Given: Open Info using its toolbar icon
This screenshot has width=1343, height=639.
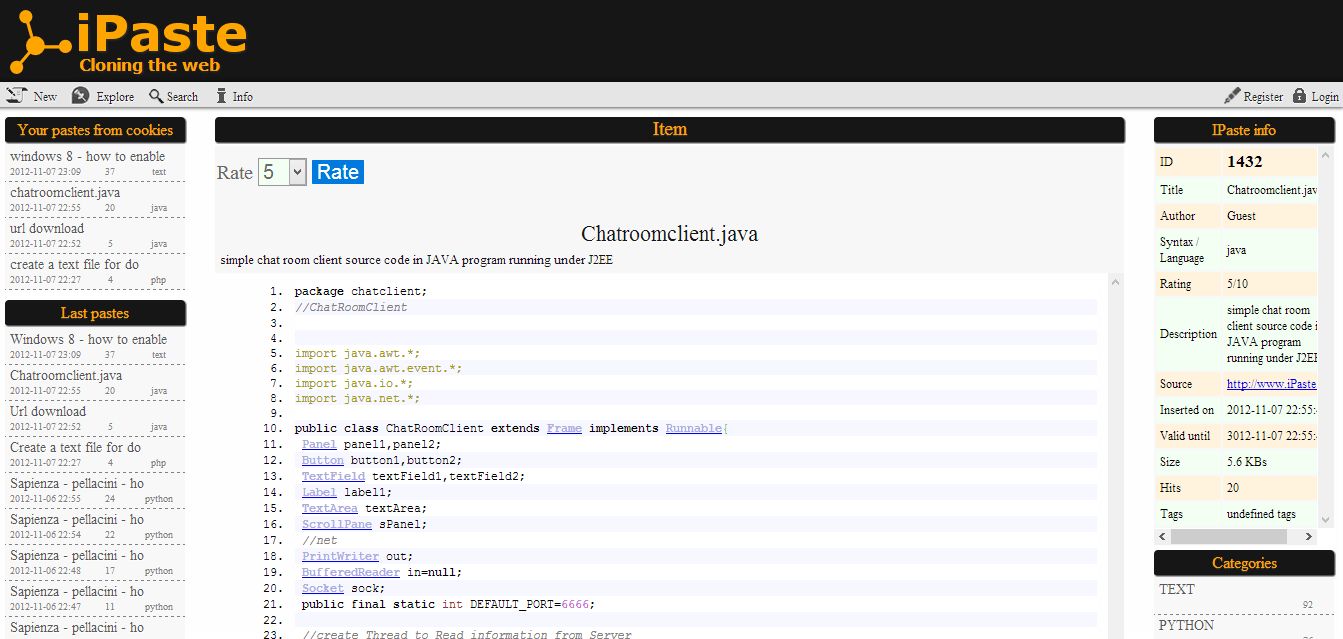Looking at the screenshot, I should (221, 95).
